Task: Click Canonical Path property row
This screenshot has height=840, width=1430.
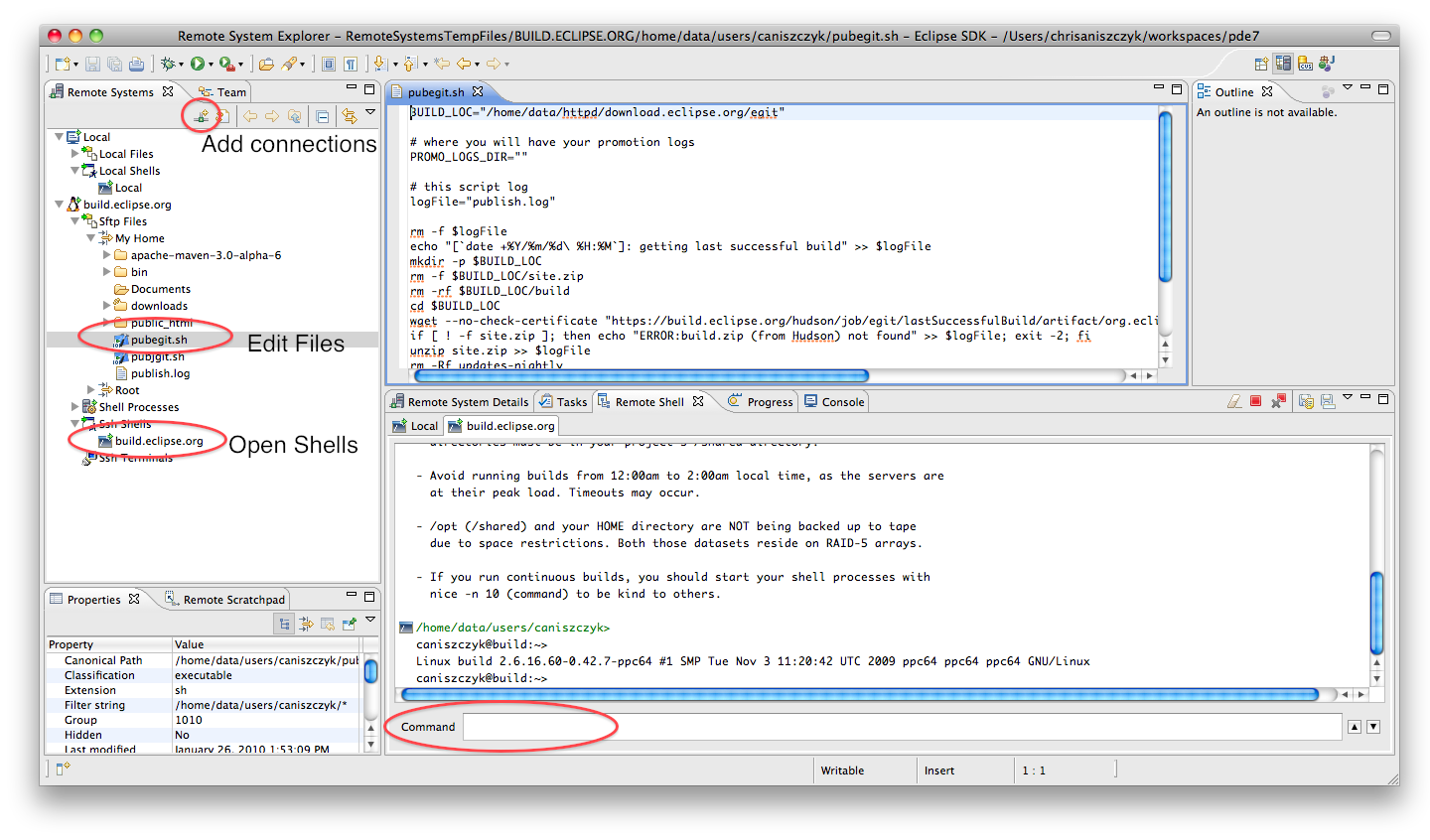Action: coord(204,660)
